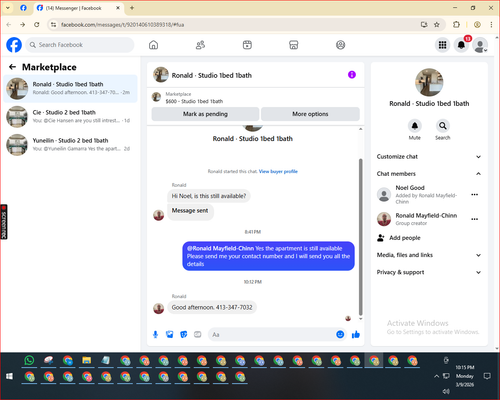Click the Hi Noel, is this still available message

click(209, 196)
